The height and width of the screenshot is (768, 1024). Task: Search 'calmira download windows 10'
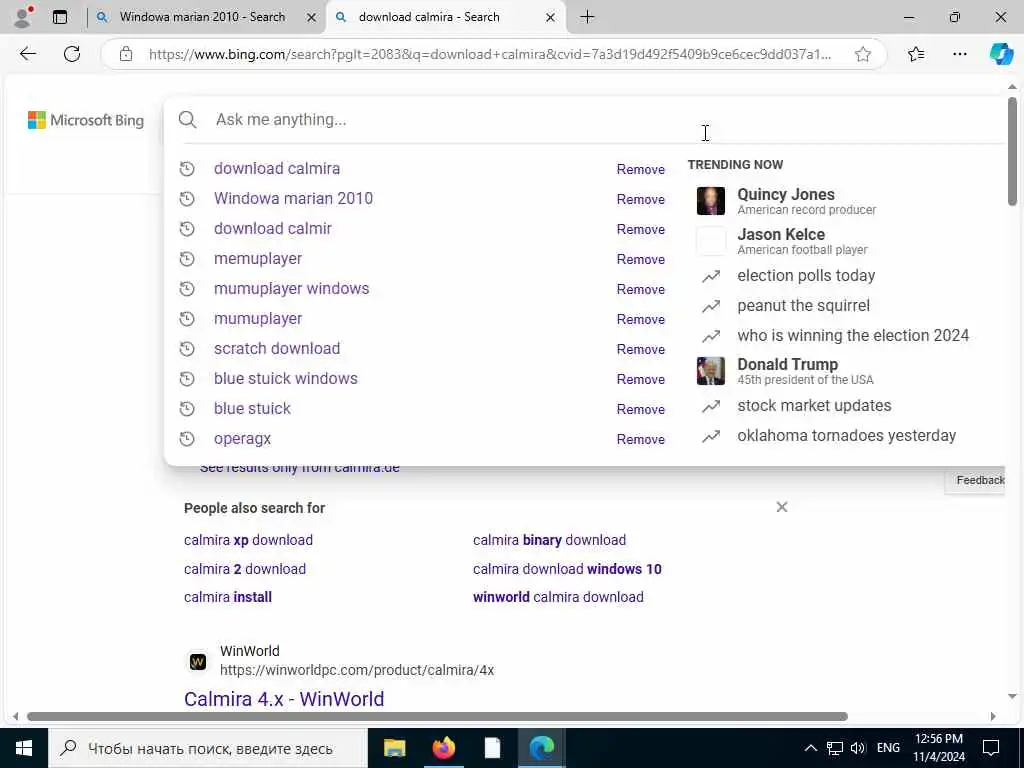pos(567,569)
